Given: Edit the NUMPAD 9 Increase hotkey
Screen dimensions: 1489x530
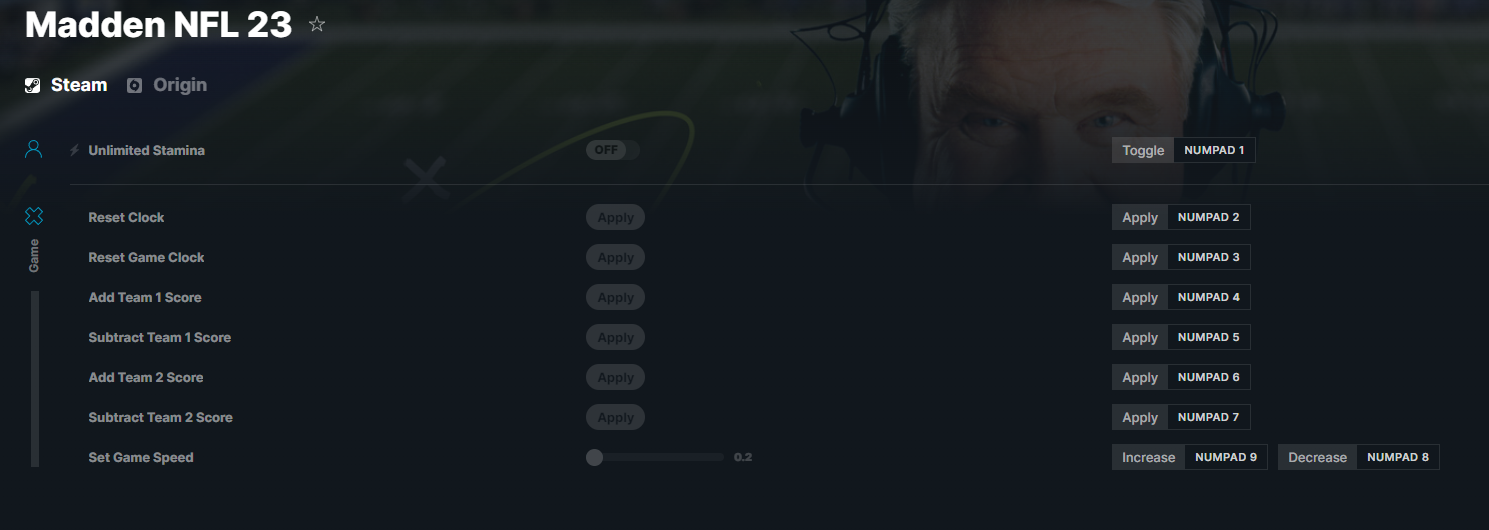Looking at the screenshot, I should 1226,457.
